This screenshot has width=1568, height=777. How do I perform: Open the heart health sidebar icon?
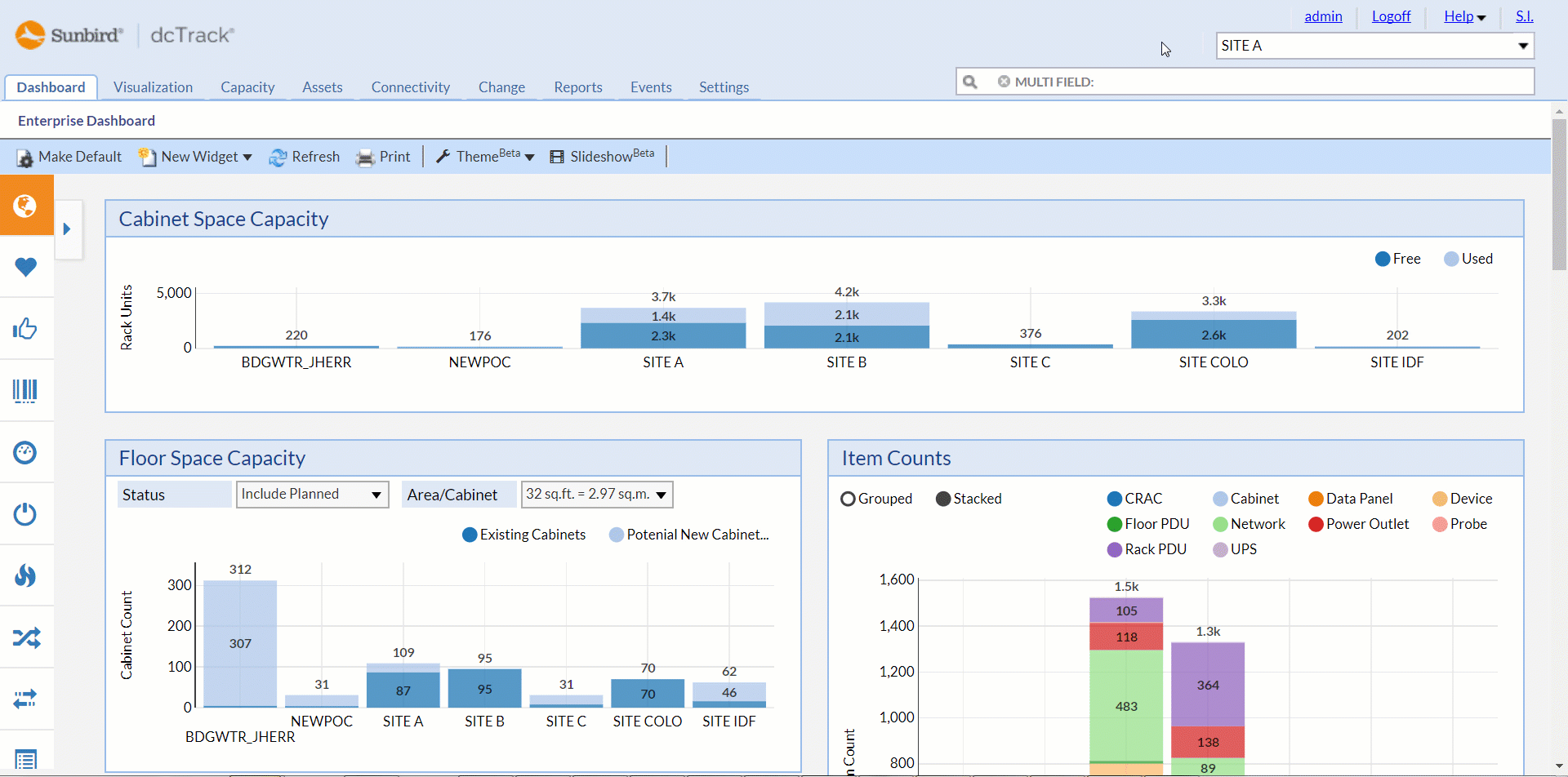(26, 267)
